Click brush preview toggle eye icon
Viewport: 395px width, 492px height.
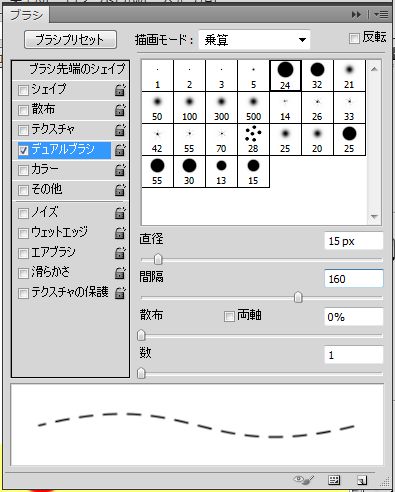(304, 480)
